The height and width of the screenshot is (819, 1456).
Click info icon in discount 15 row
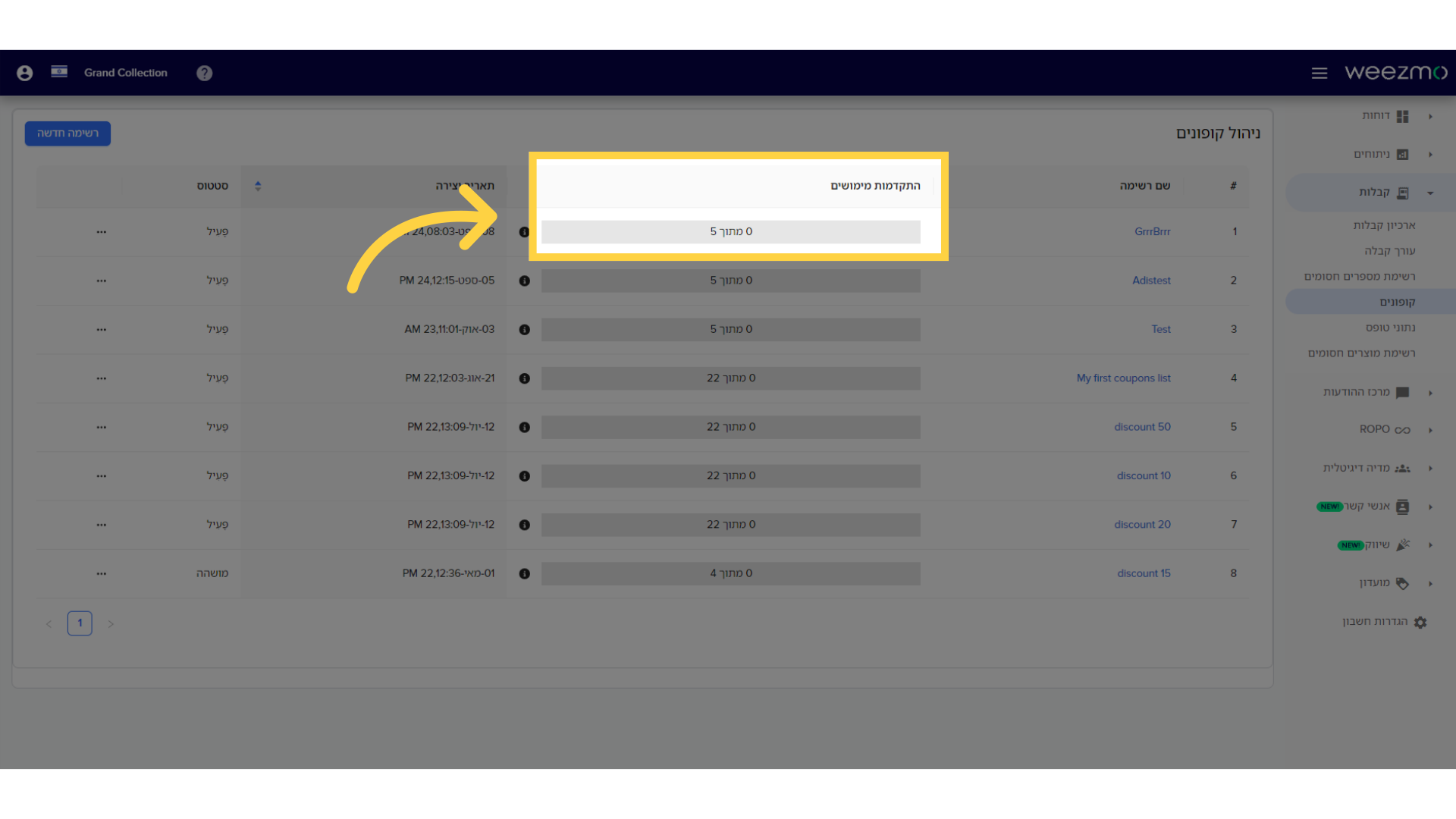(x=525, y=574)
